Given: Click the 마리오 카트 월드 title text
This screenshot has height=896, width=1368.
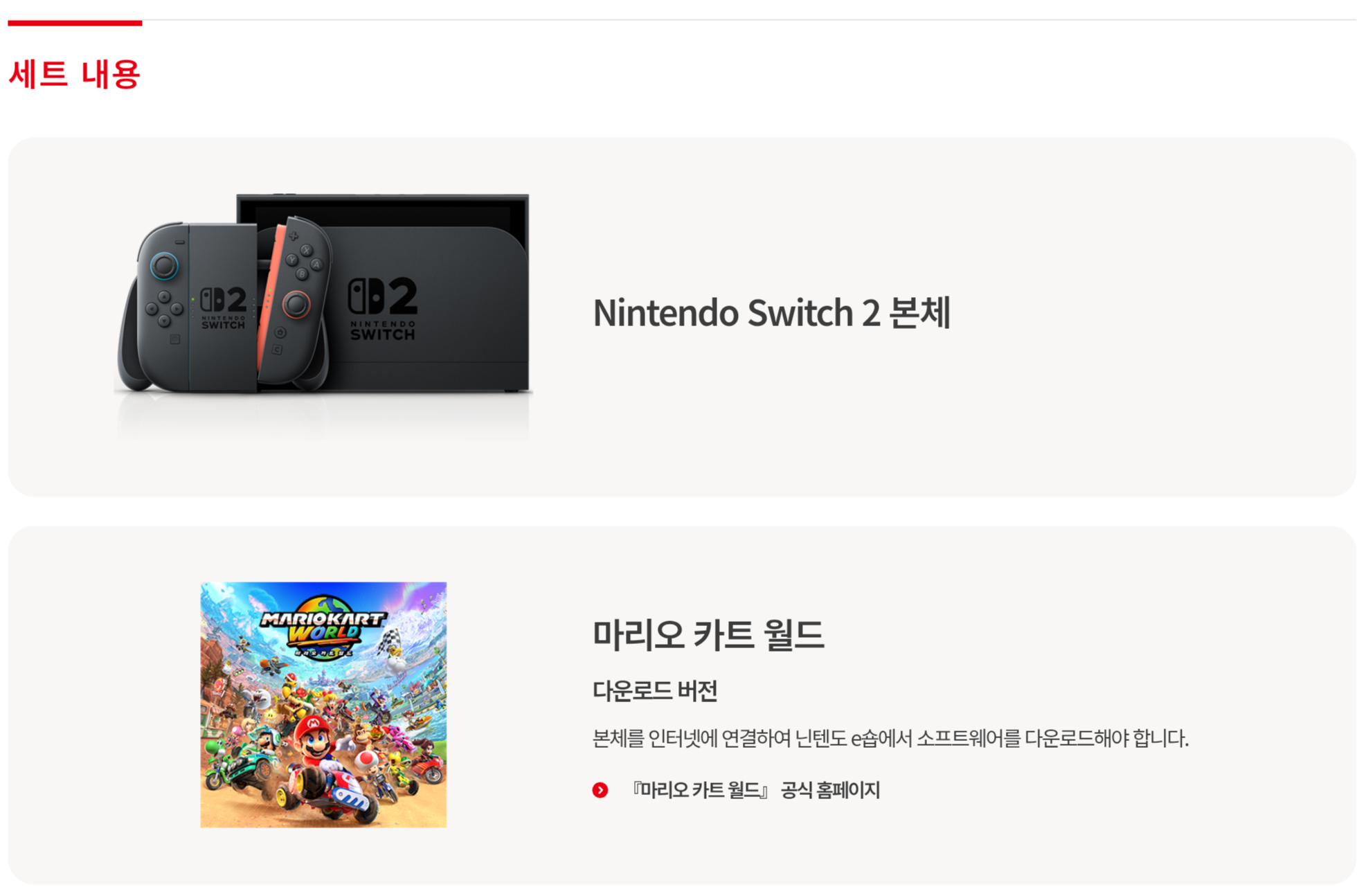Looking at the screenshot, I should pos(708,634).
